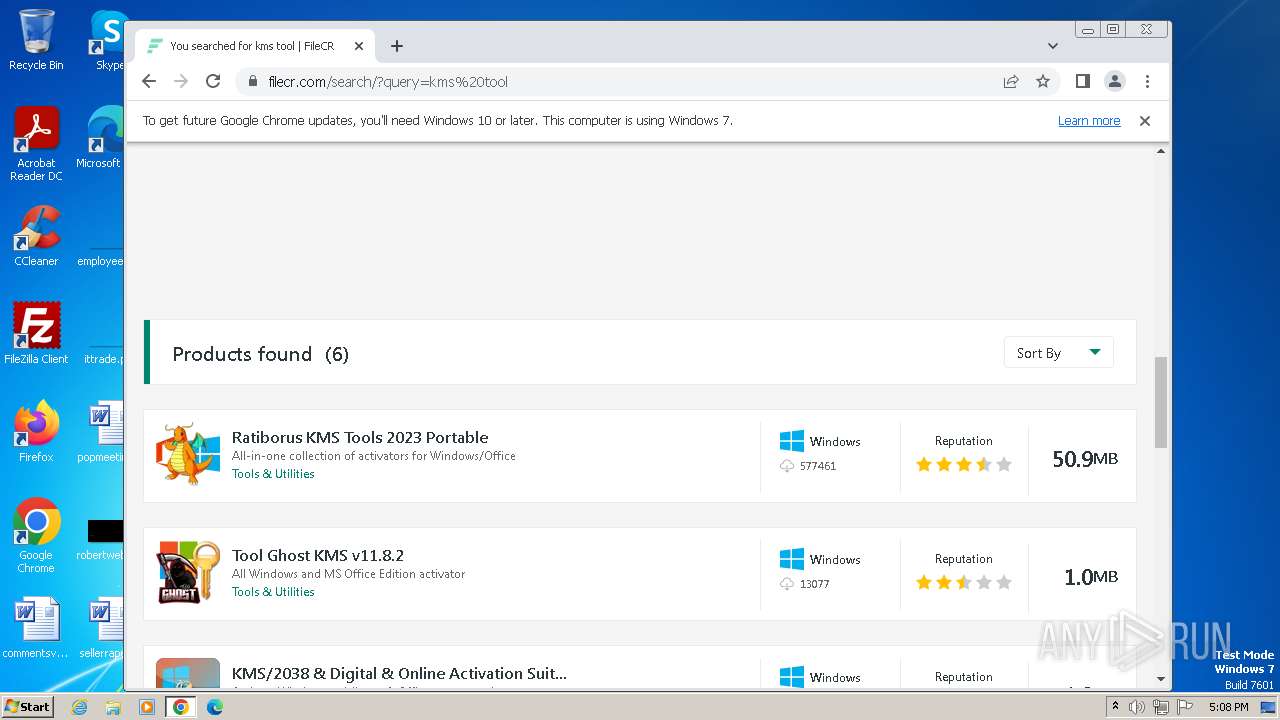Show hidden system tray icons
The height and width of the screenshot is (720, 1280).
tap(1115, 707)
